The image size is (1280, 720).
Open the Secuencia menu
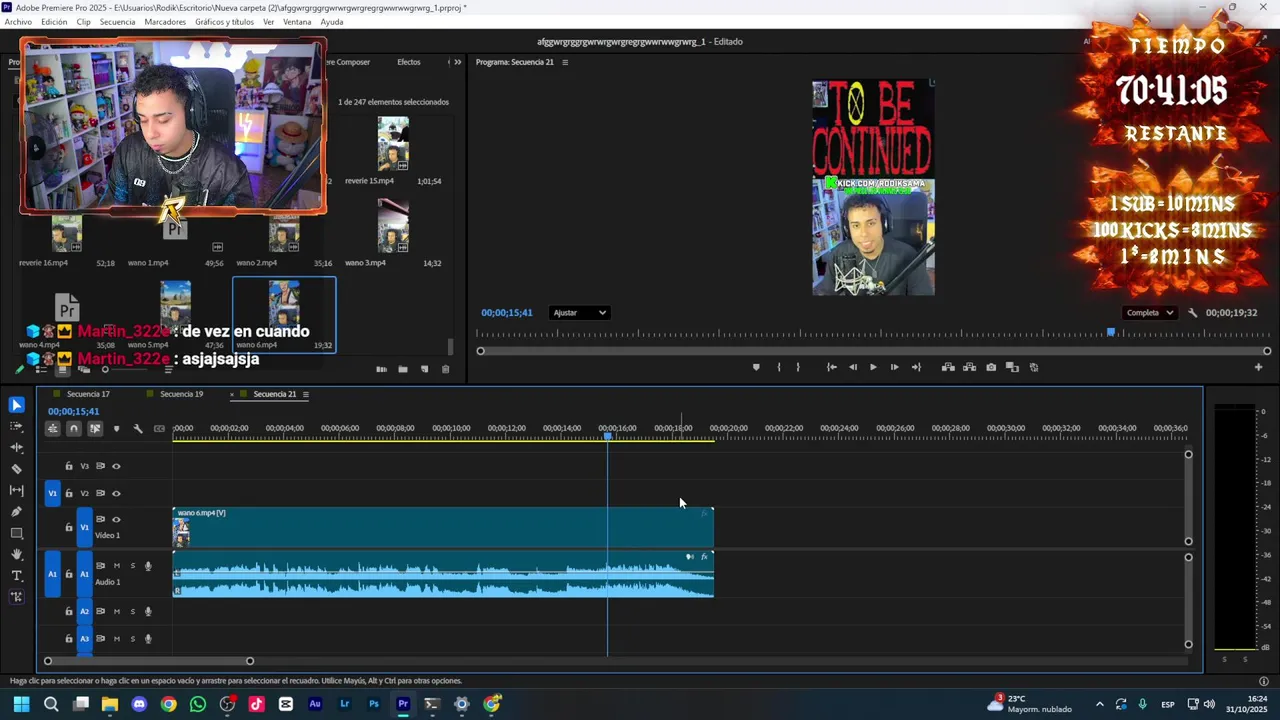[117, 22]
